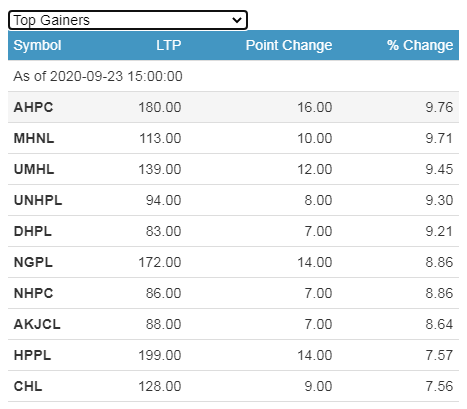
Task: Select the CHL stock symbol
Action: click(28, 386)
